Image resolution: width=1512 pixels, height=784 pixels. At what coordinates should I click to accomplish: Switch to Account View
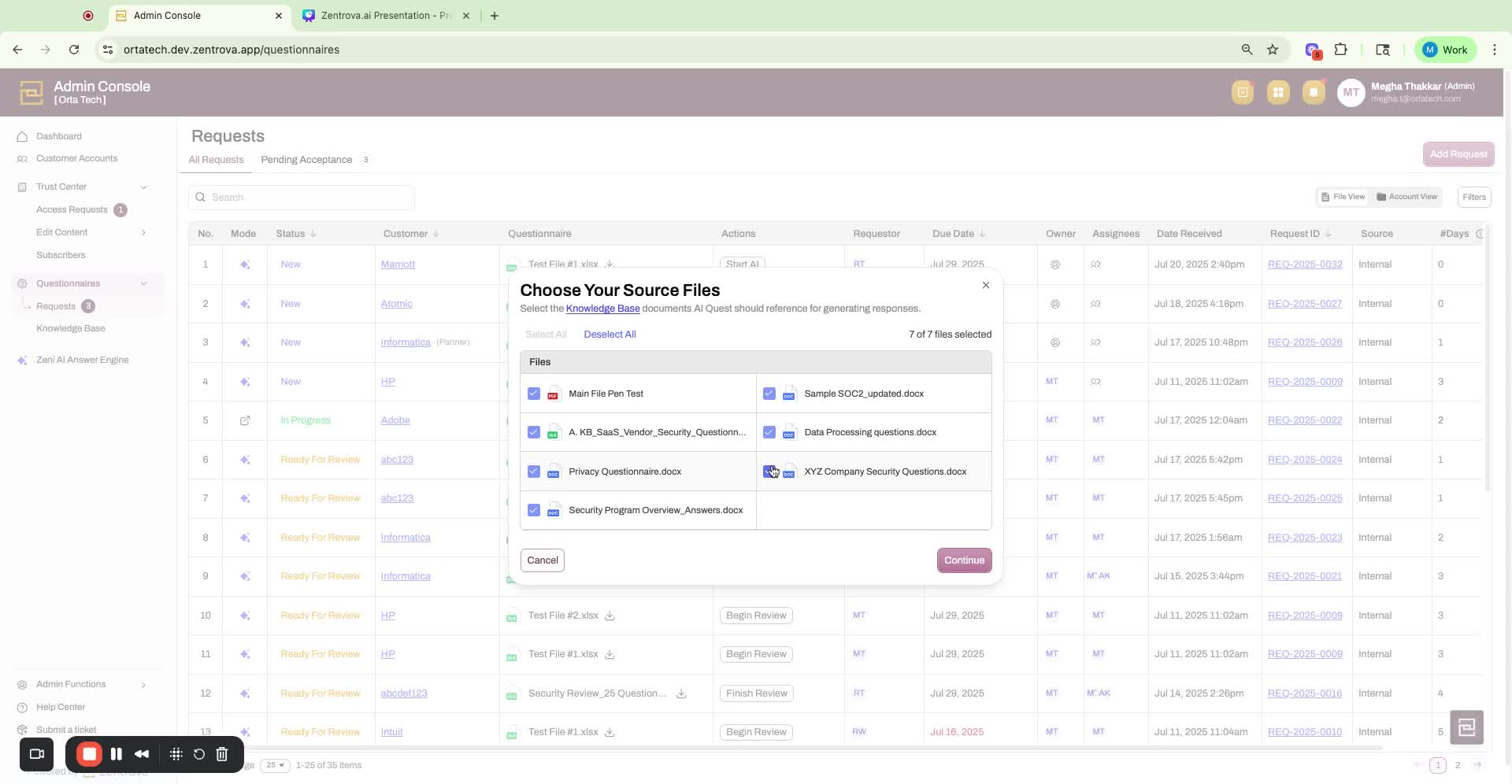(x=1406, y=197)
